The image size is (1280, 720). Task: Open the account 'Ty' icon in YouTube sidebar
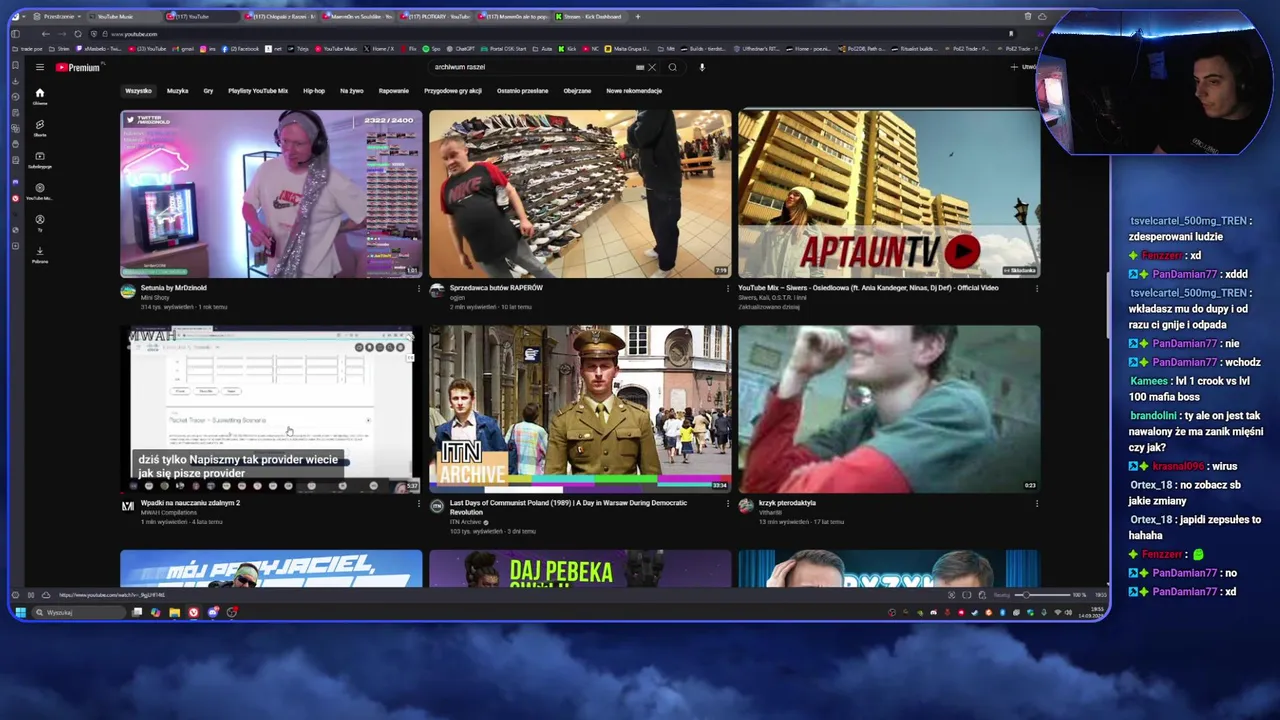[40, 223]
